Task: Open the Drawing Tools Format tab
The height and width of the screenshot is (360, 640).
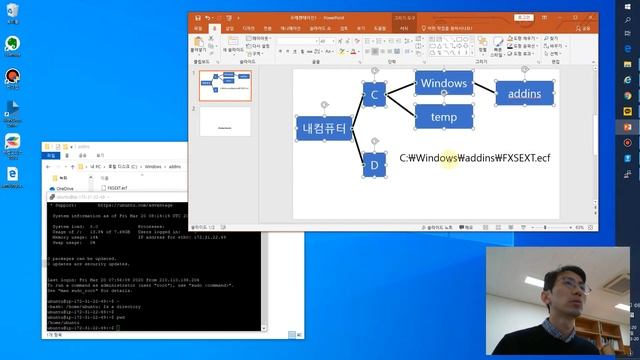Action: 404,29
